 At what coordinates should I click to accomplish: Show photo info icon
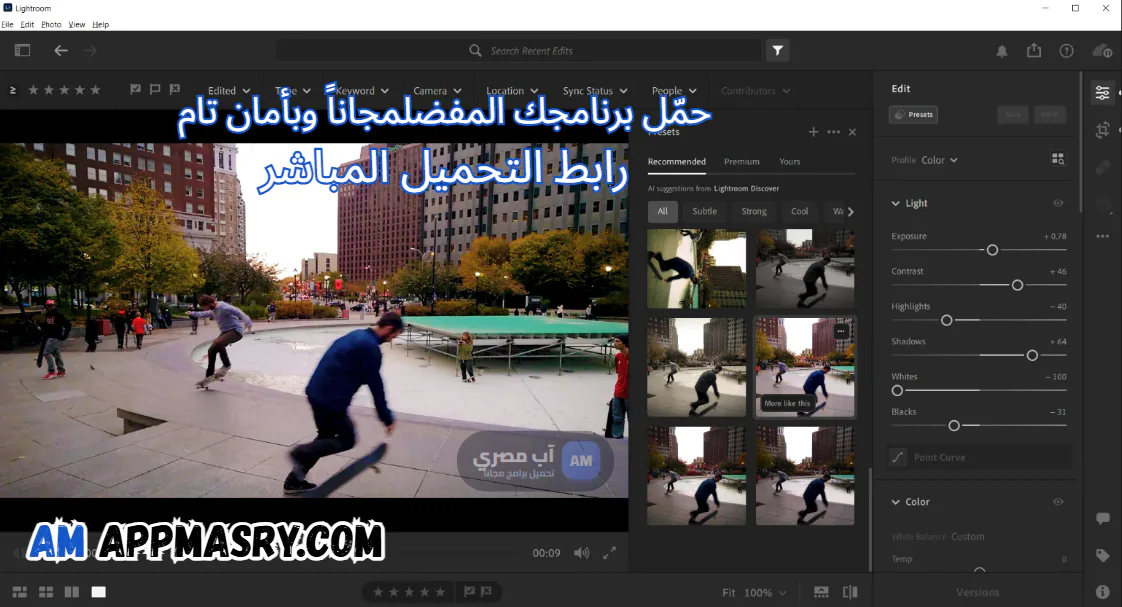click(1103, 592)
